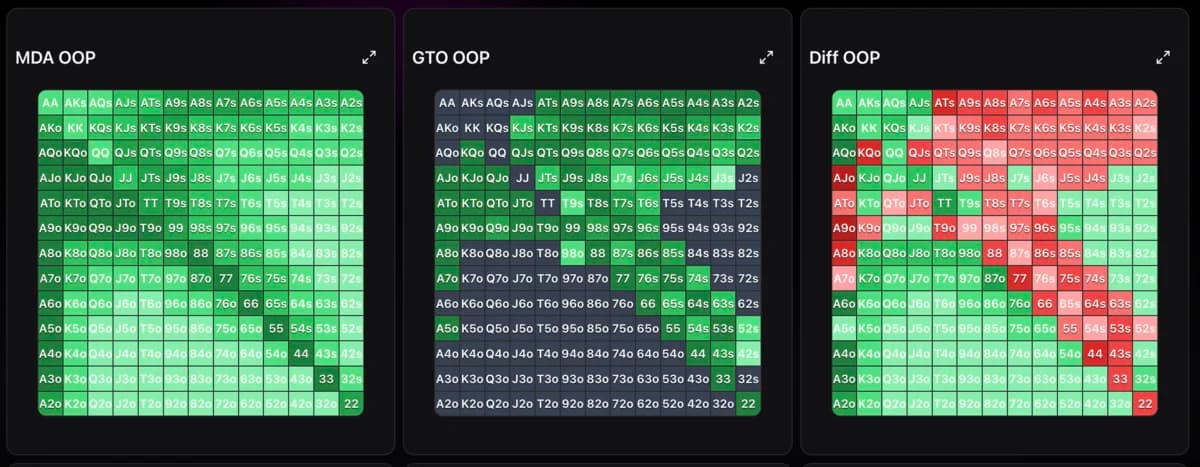Pick the A2s cell in Diff OOP grid
The width and height of the screenshot is (1200, 467).
tap(1145, 102)
